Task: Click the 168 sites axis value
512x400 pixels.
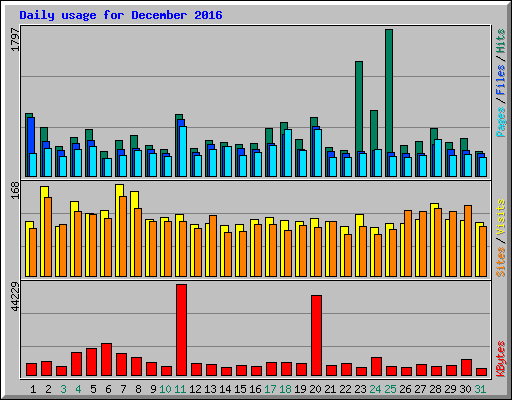Action: pyautogui.click(x=15, y=191)
